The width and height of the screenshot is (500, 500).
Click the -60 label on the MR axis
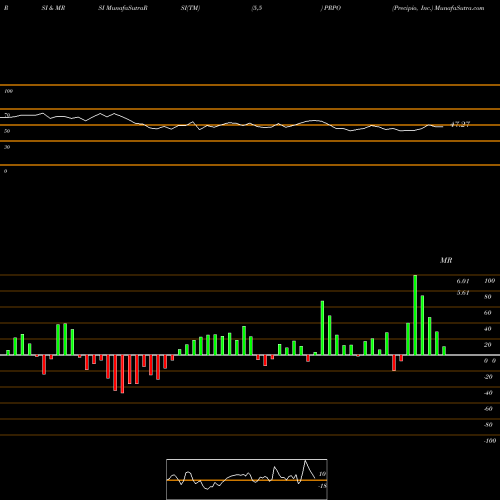(488, 409)
